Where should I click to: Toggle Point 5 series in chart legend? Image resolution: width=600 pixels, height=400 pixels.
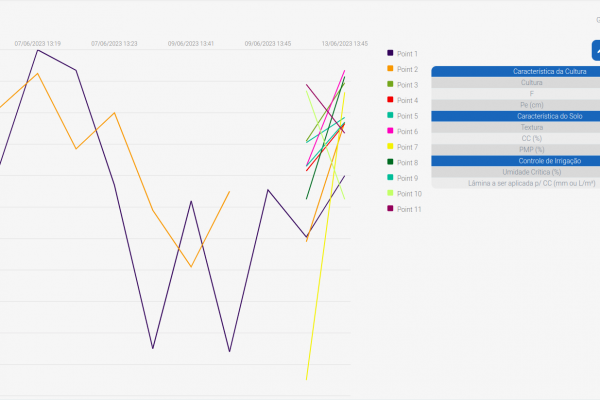coord(403,116)
